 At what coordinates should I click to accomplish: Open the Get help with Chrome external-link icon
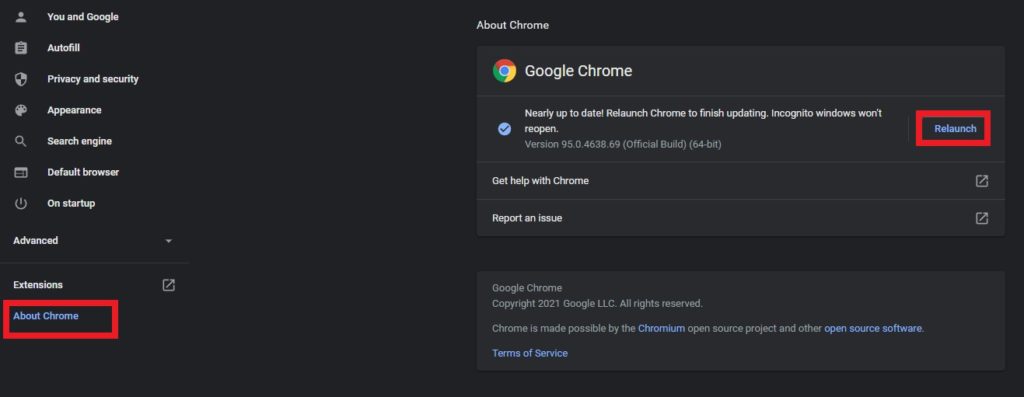click(982, 181)
